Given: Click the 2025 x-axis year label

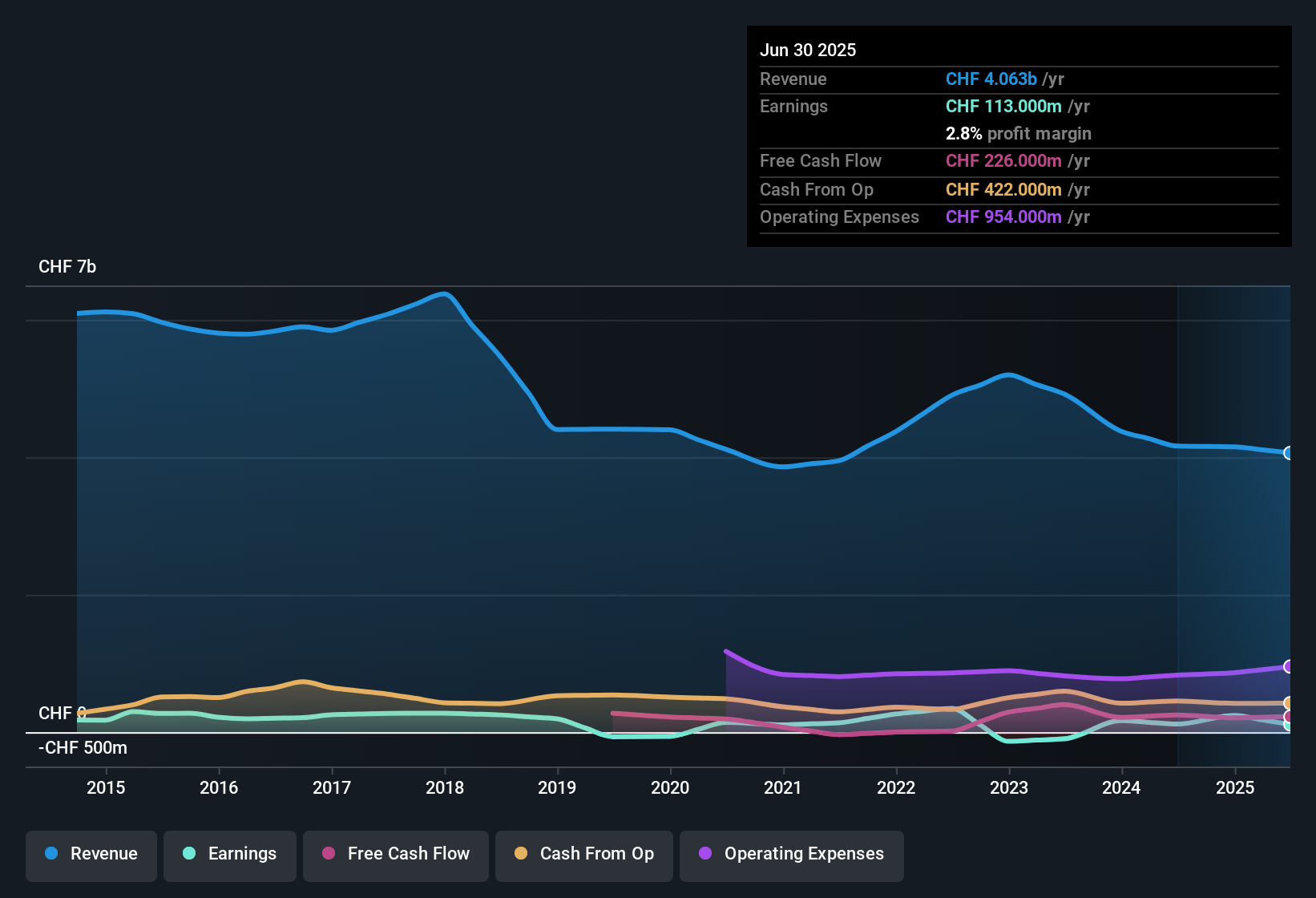Looking at the screenshot, I should click(1235, 788).
